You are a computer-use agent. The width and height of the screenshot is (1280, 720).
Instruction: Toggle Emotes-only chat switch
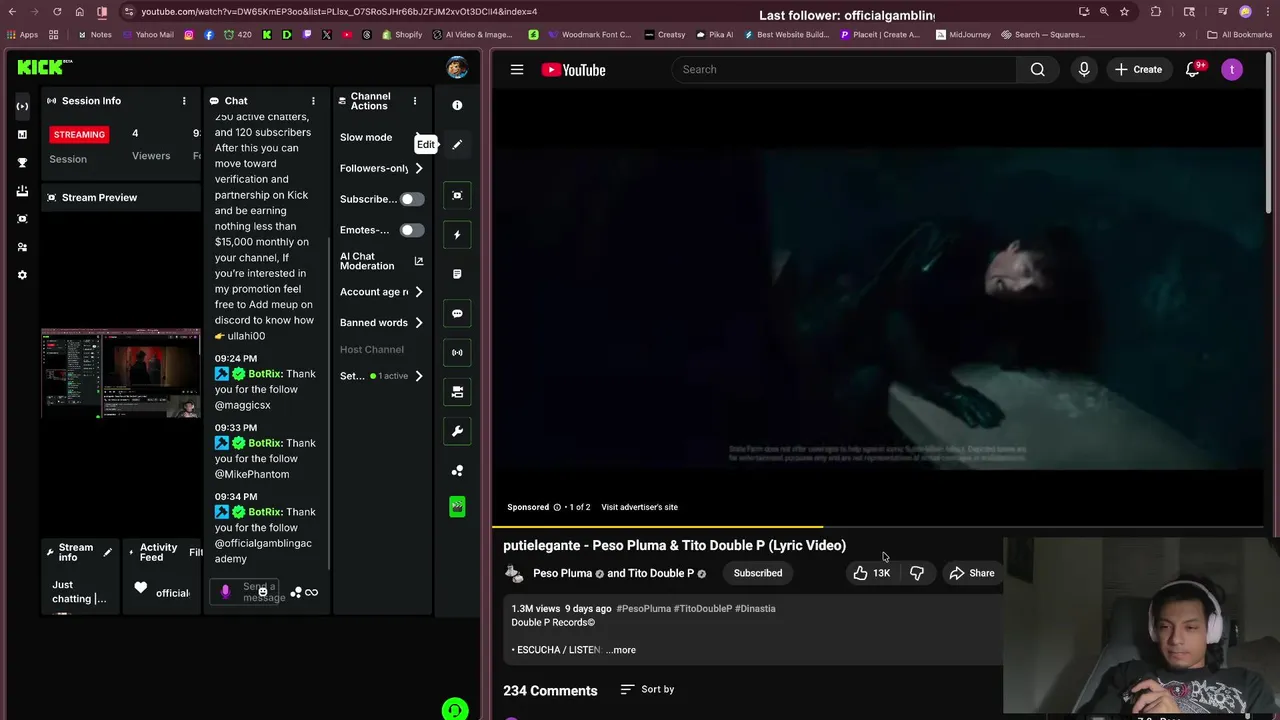(412, 230)
